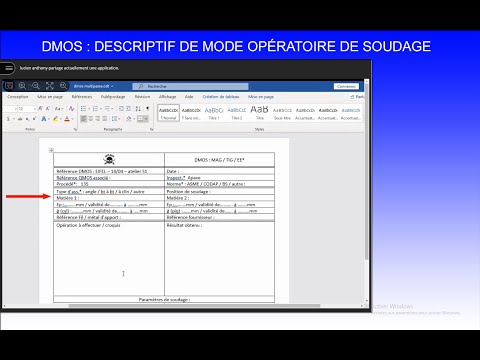Decrease font size with the shrink font icon
The height and width of the screenshot is (360, 480).
[48, 108]
